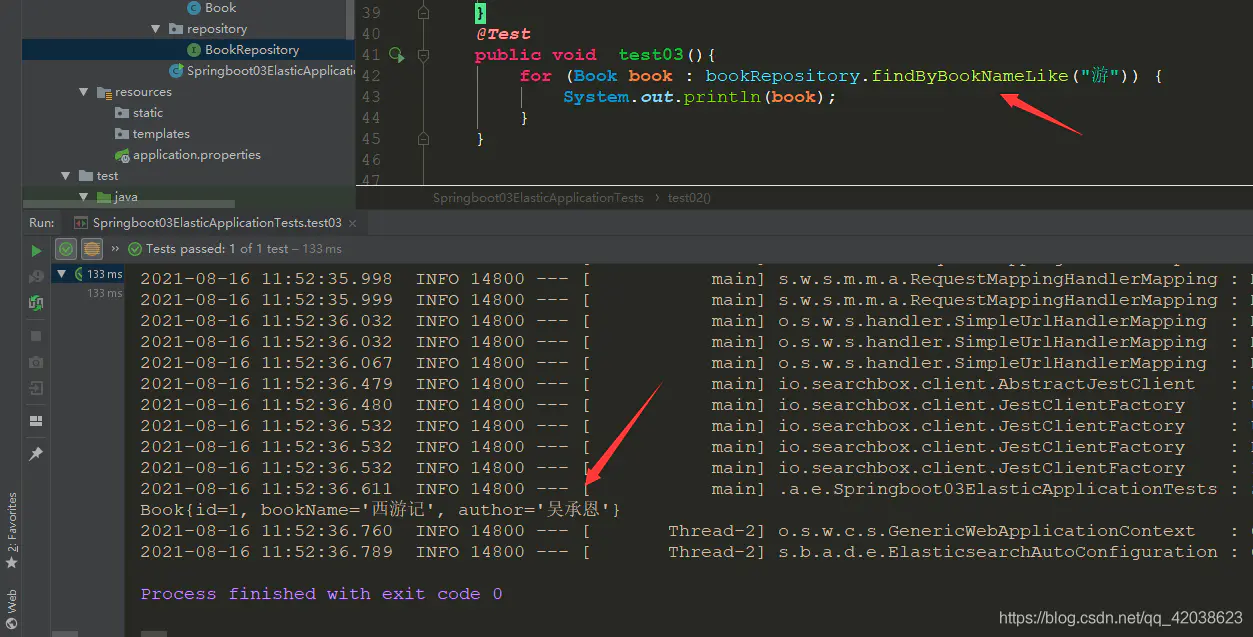Click the test02() breadcrumb

coord(689,198)
